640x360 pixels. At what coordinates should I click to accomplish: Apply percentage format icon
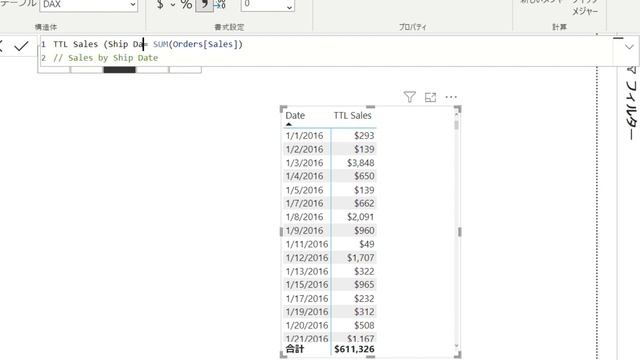[x=187, y=5]
